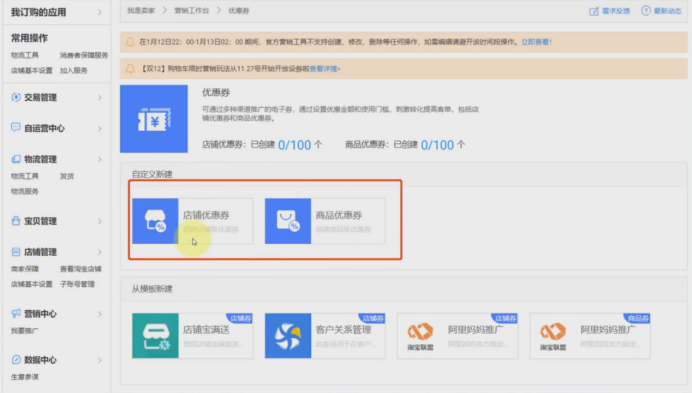Open 生意参谋 link
This screenshot has height=393, width=692.
pyautogui.click(x=25, y=377)
